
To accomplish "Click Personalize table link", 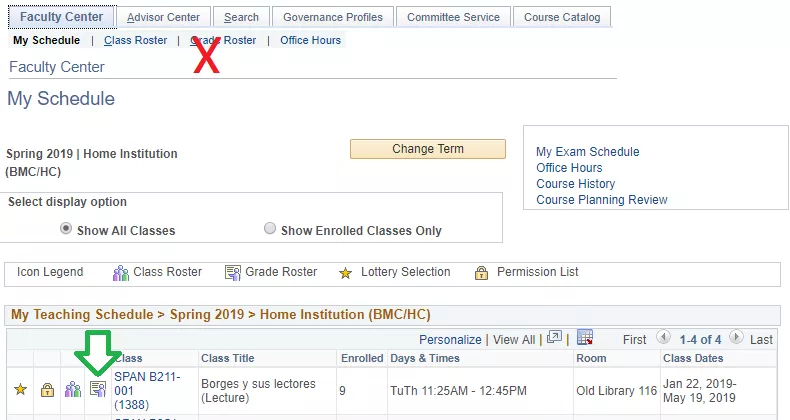I will pos(450,340).
